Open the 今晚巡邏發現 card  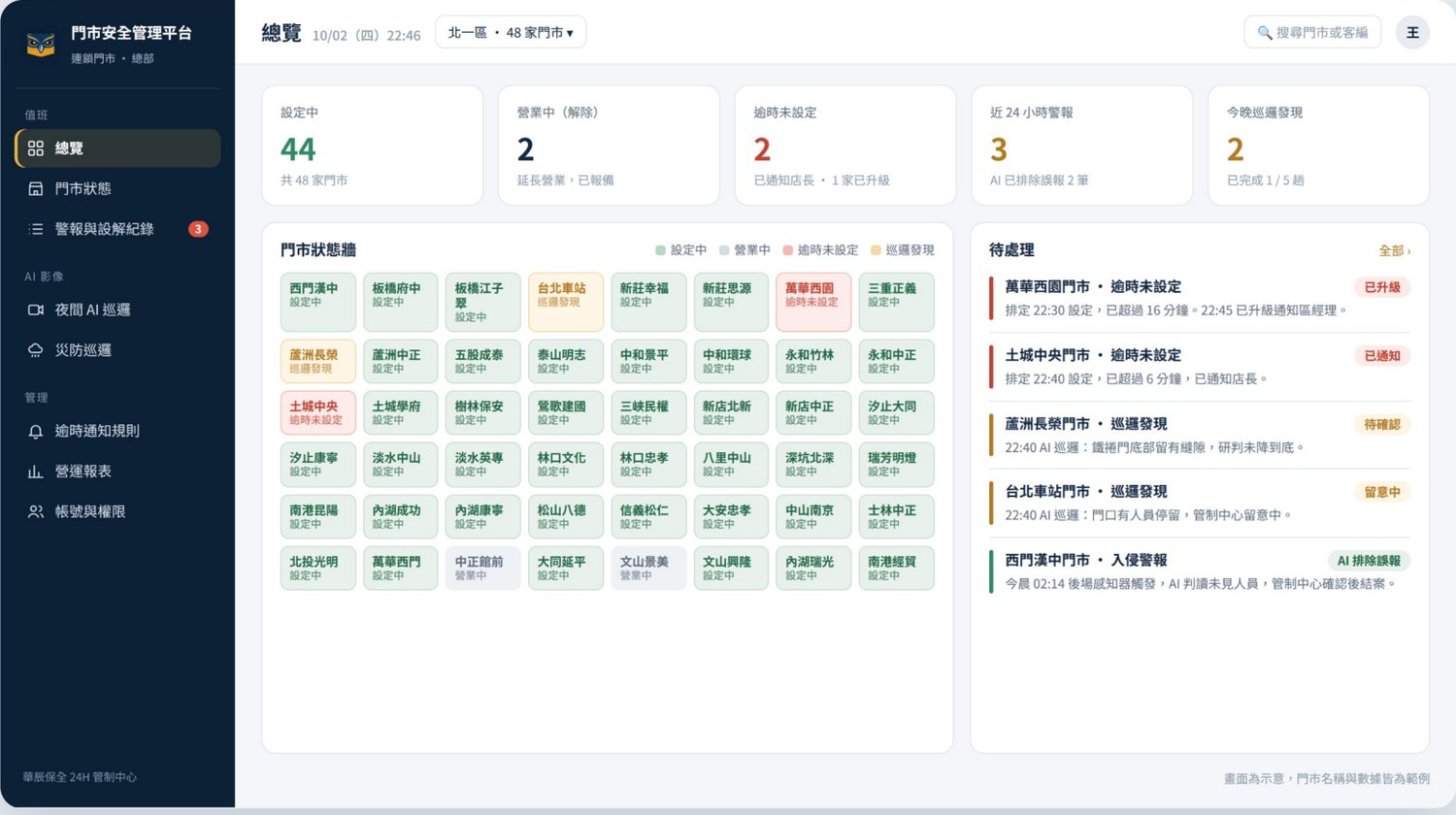coord(1318,146)
